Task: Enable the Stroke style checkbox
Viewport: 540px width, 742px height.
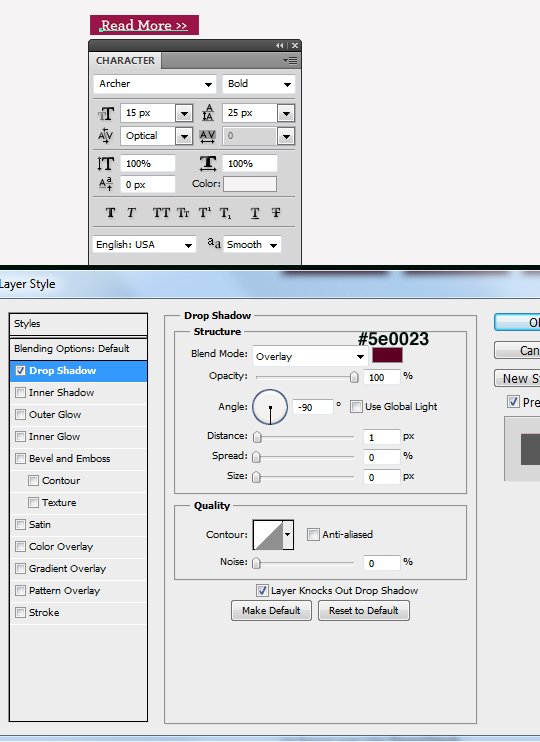Action: click(20, 613)
